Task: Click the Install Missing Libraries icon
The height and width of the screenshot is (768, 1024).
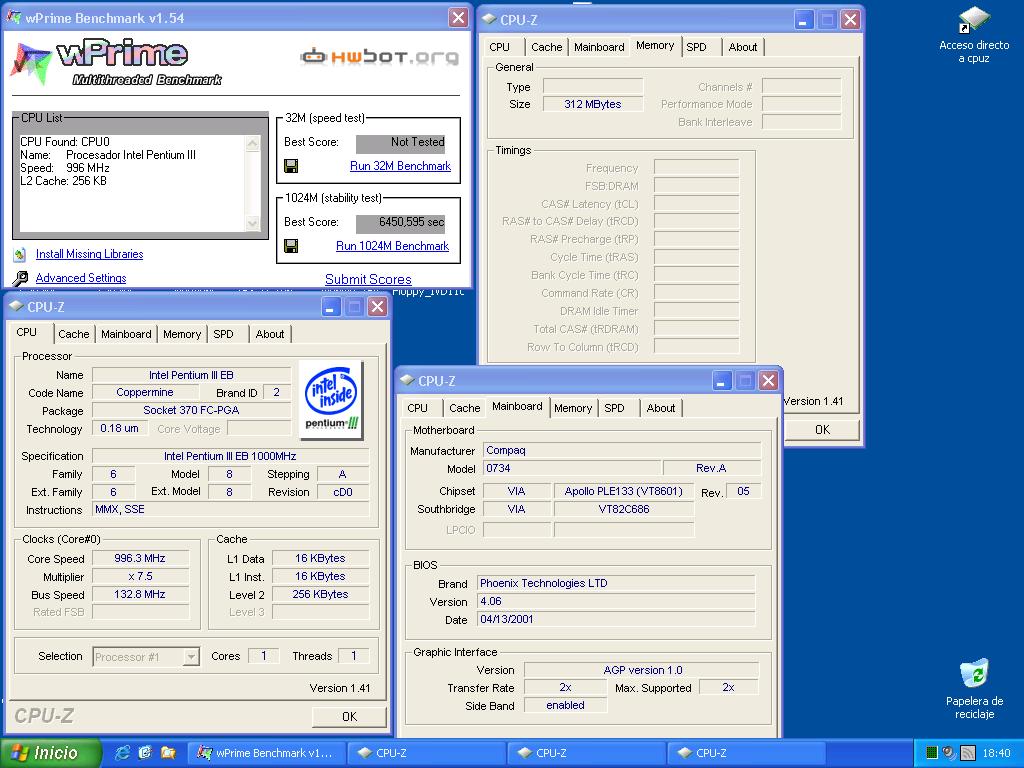Action: (20, 254)
